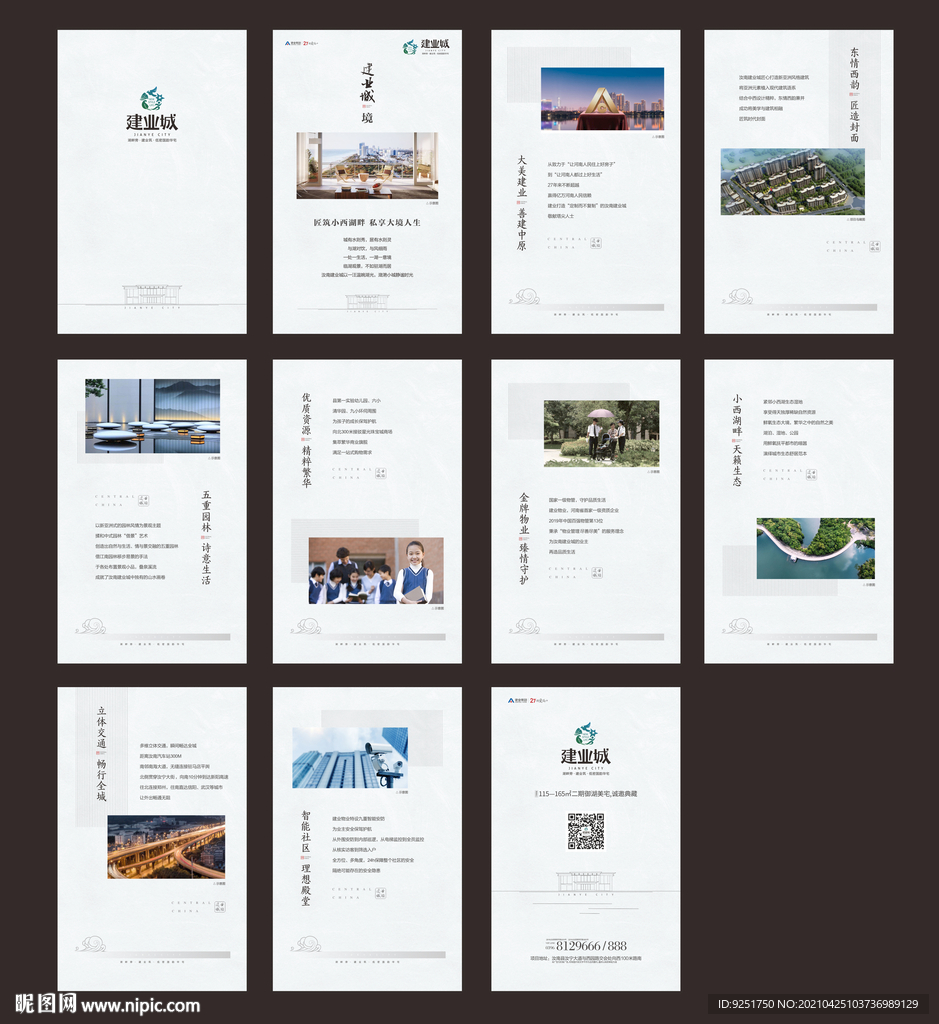Click the seal stamp beside CENTRAL CHINA on 小西湖畔 poster
The height and width of the screenshot is (1024, 939).
(x=811, y=474)
